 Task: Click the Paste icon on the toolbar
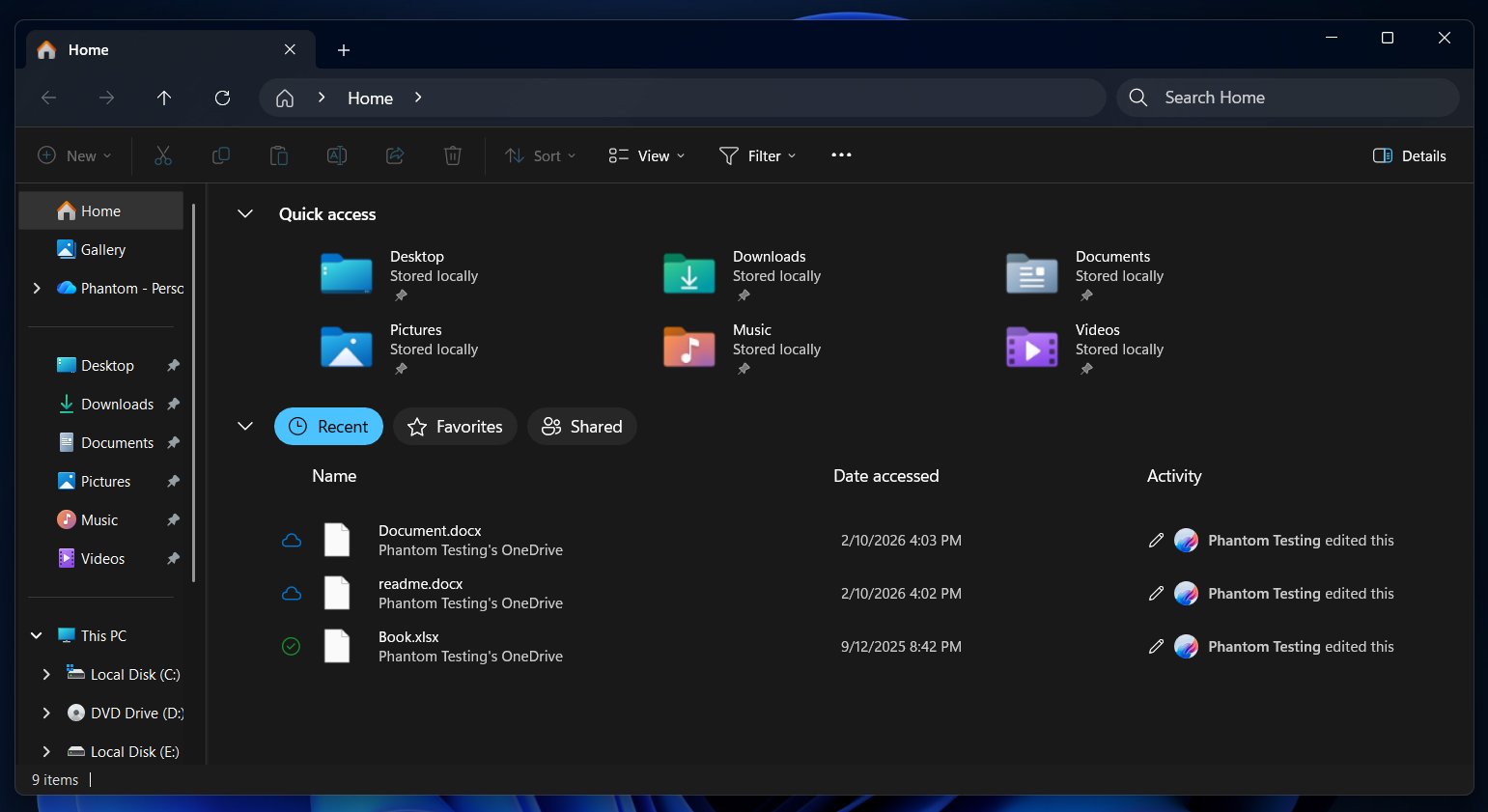point(278,155)
